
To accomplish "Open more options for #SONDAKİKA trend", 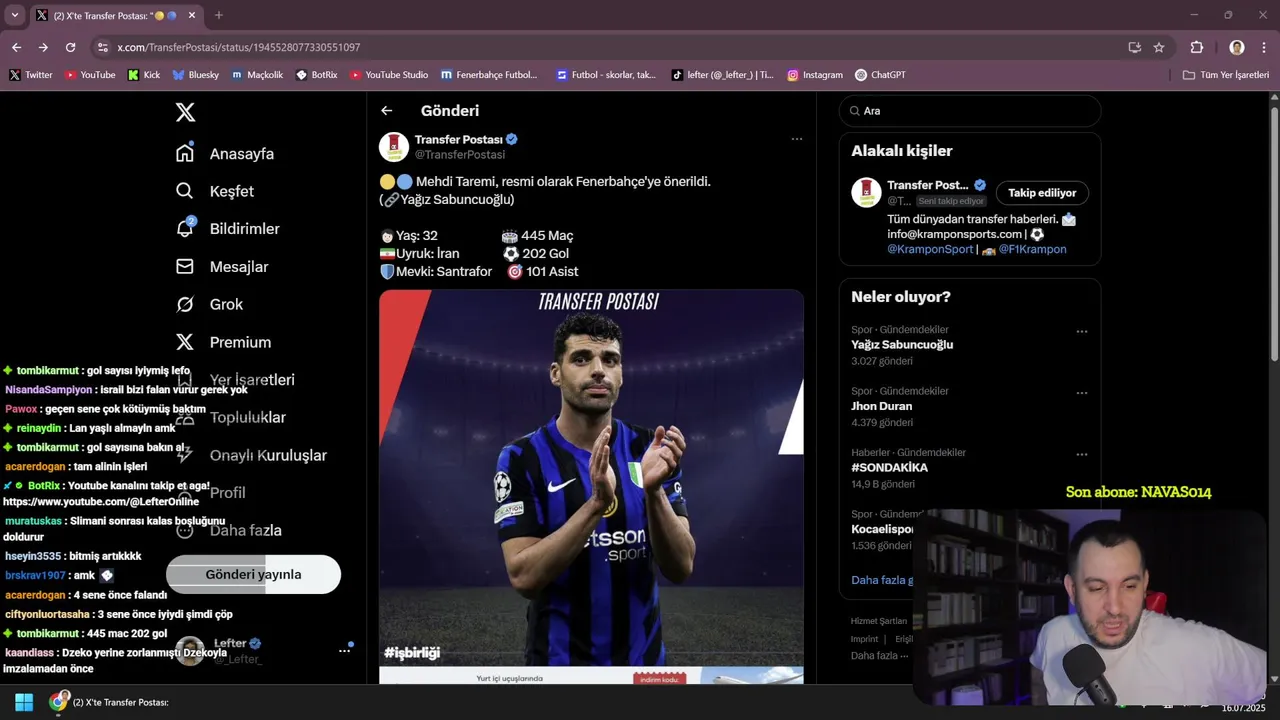I will point(1082,454).
